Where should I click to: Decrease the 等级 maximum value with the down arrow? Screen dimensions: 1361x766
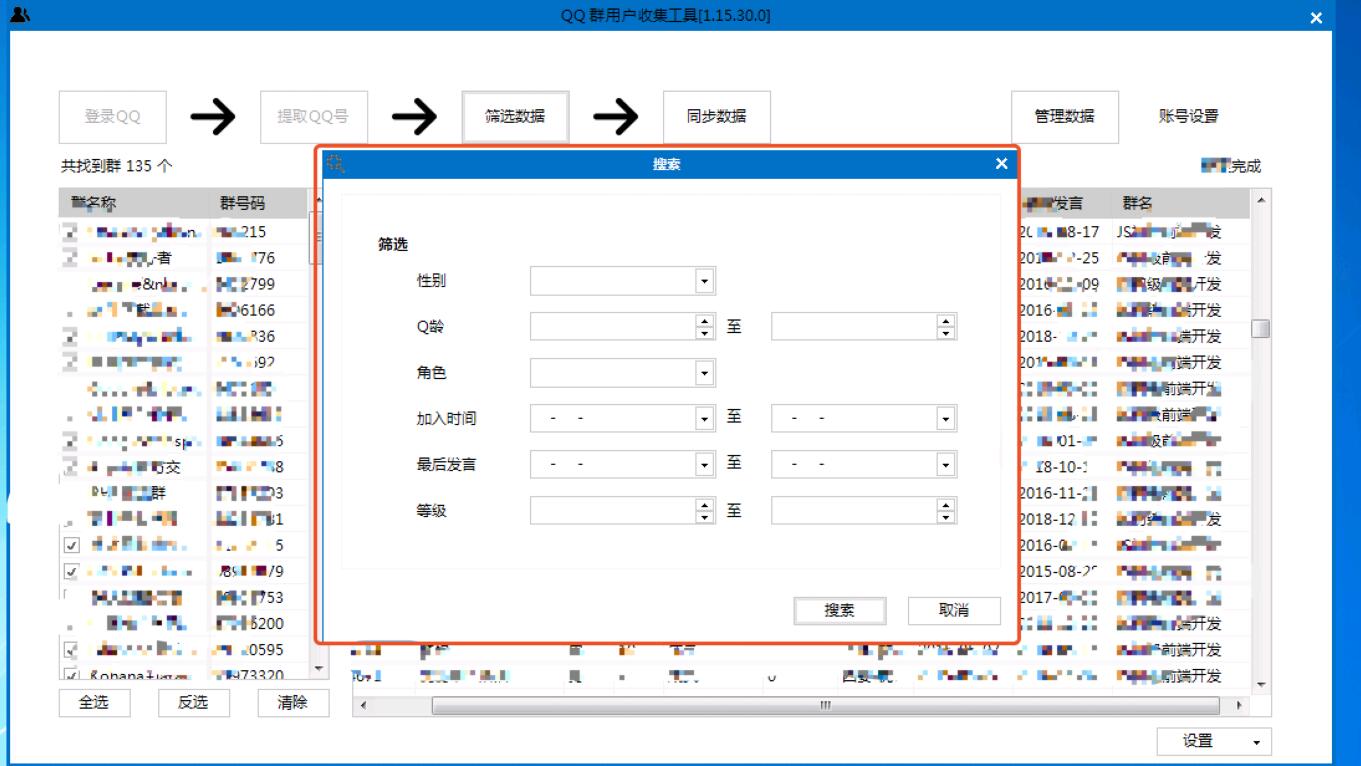[946, 517]
